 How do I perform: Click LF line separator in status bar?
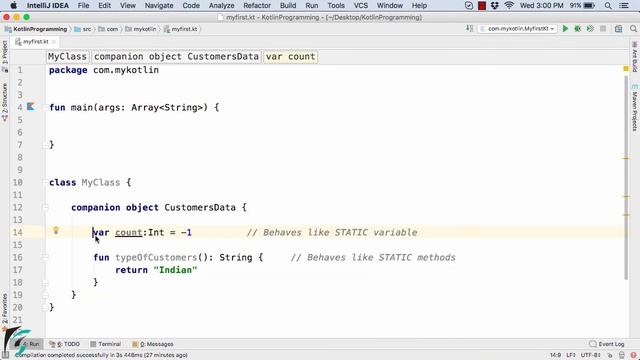click(570, 355)
